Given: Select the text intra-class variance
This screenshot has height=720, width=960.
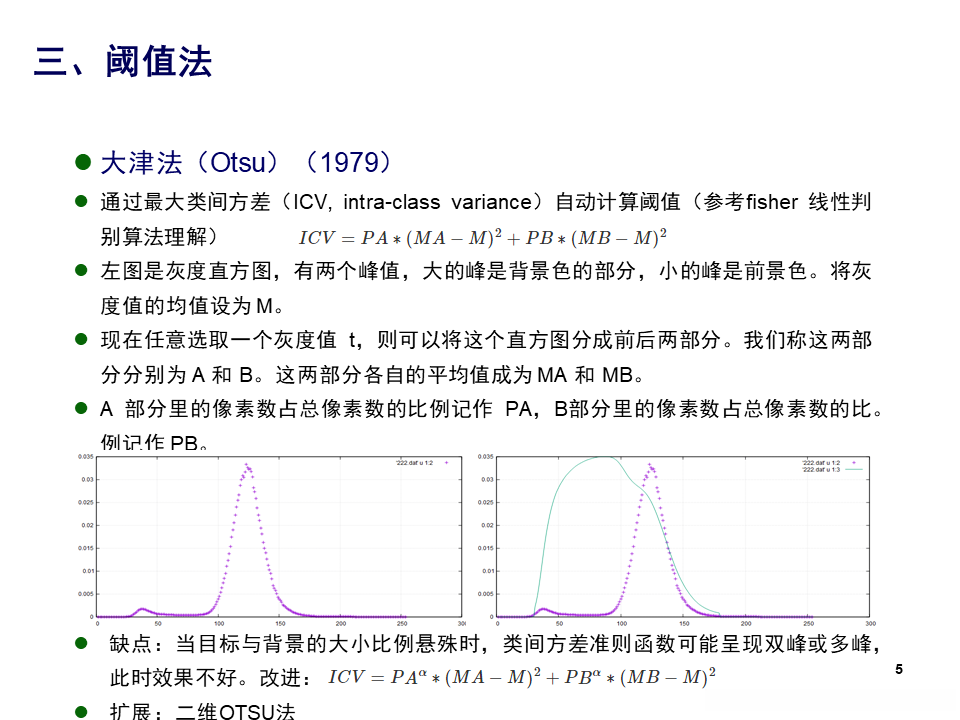Looking at the screenshot, I should (438, 202).
